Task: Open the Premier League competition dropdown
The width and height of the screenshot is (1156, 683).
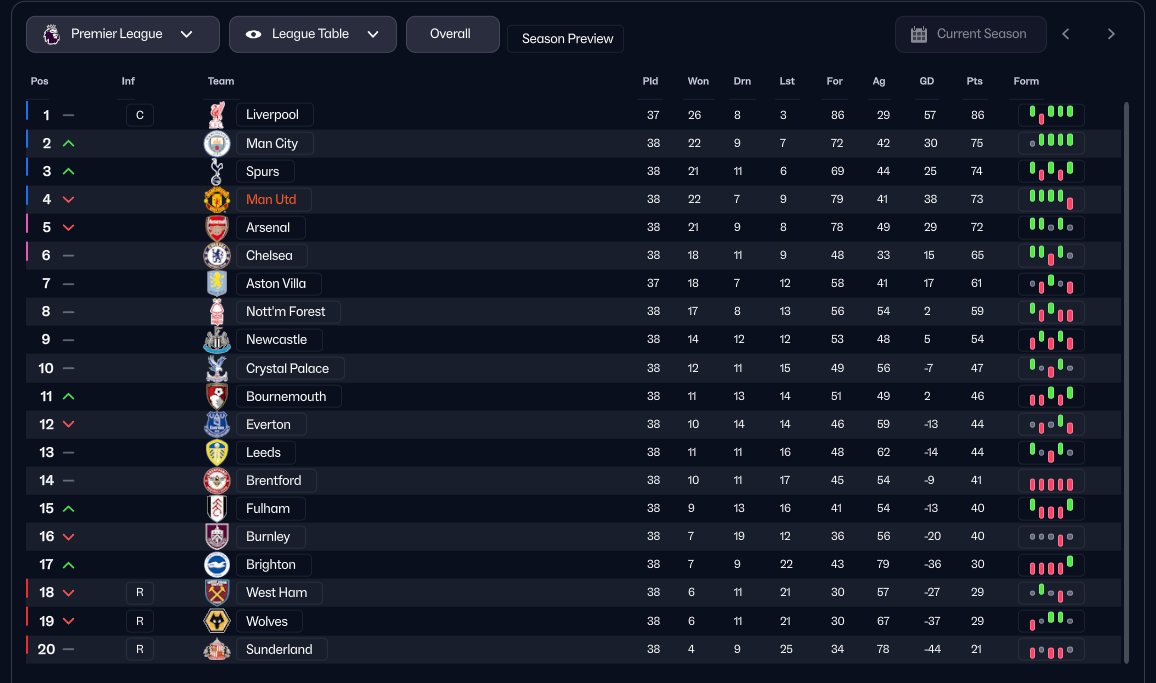Action: [x=123, y=34]
